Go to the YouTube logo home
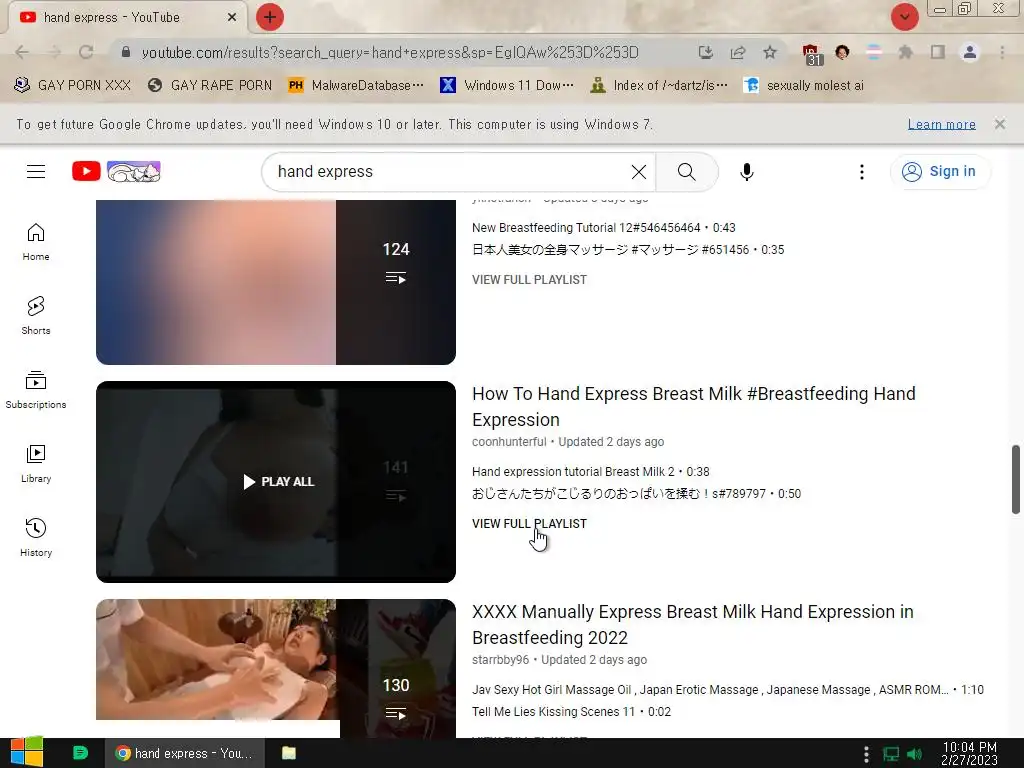This screenshot has height=768, width=1024. coord(116,172)
